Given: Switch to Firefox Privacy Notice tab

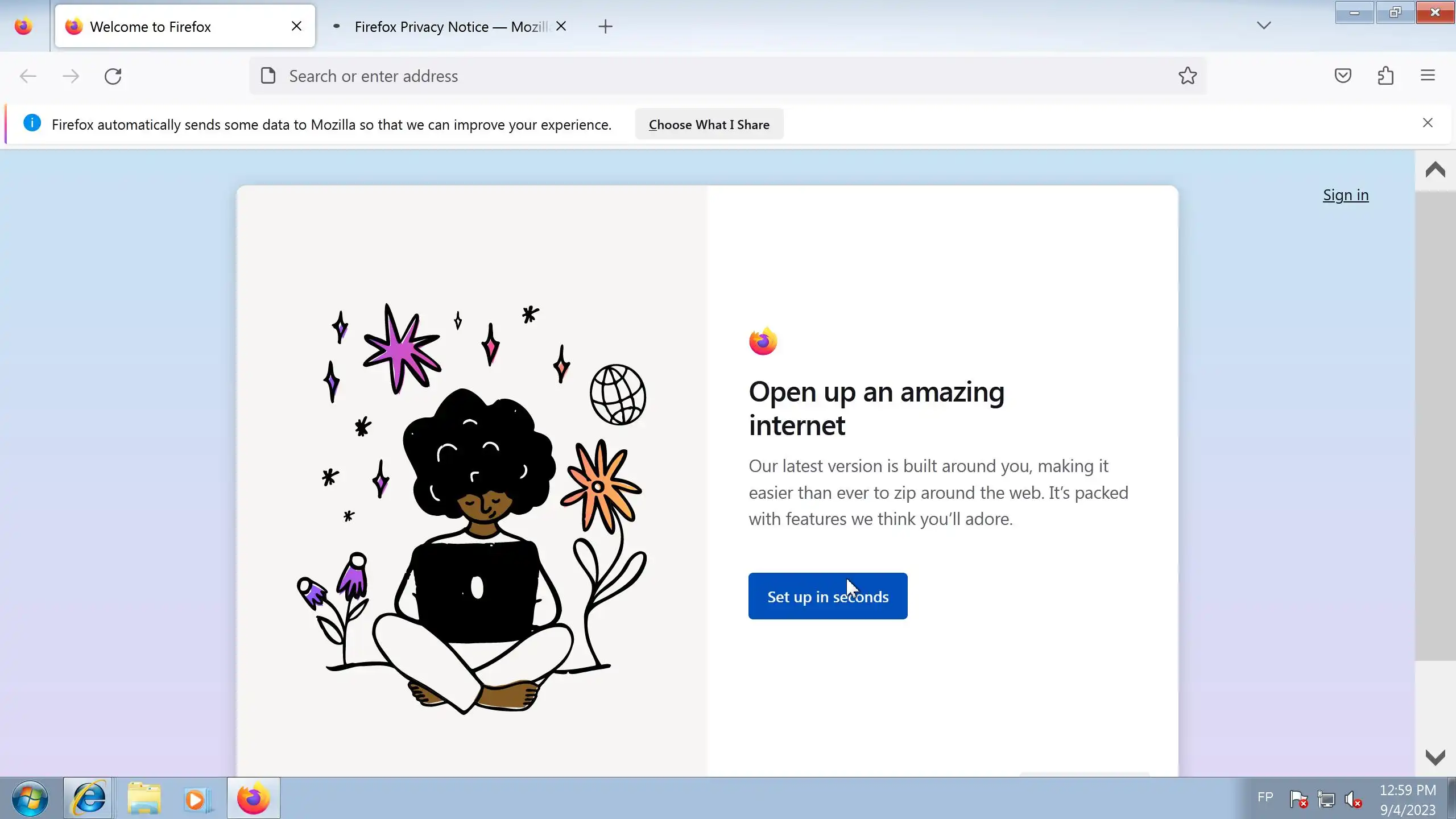Looking at the screenshot, I should [x=444, y=27].
